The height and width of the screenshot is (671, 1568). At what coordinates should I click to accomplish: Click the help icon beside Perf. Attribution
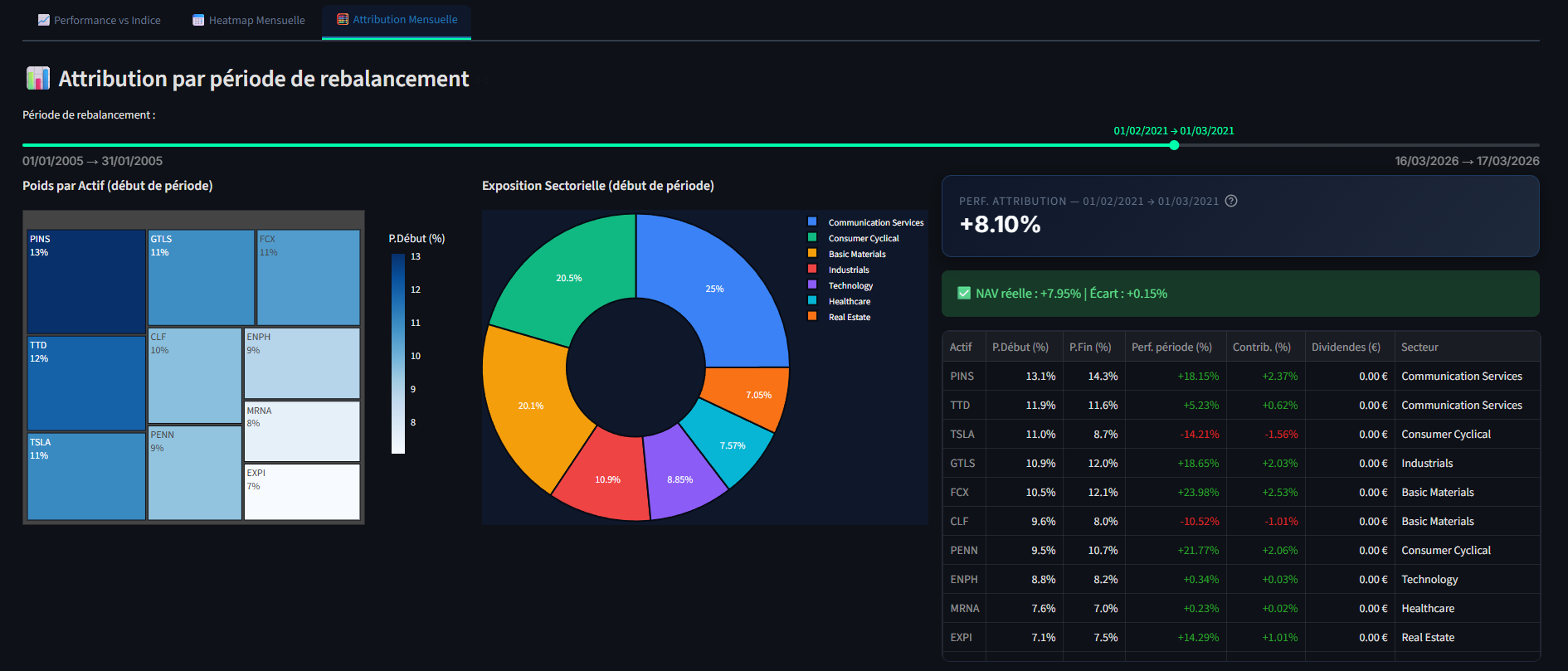coord(1231,201)
